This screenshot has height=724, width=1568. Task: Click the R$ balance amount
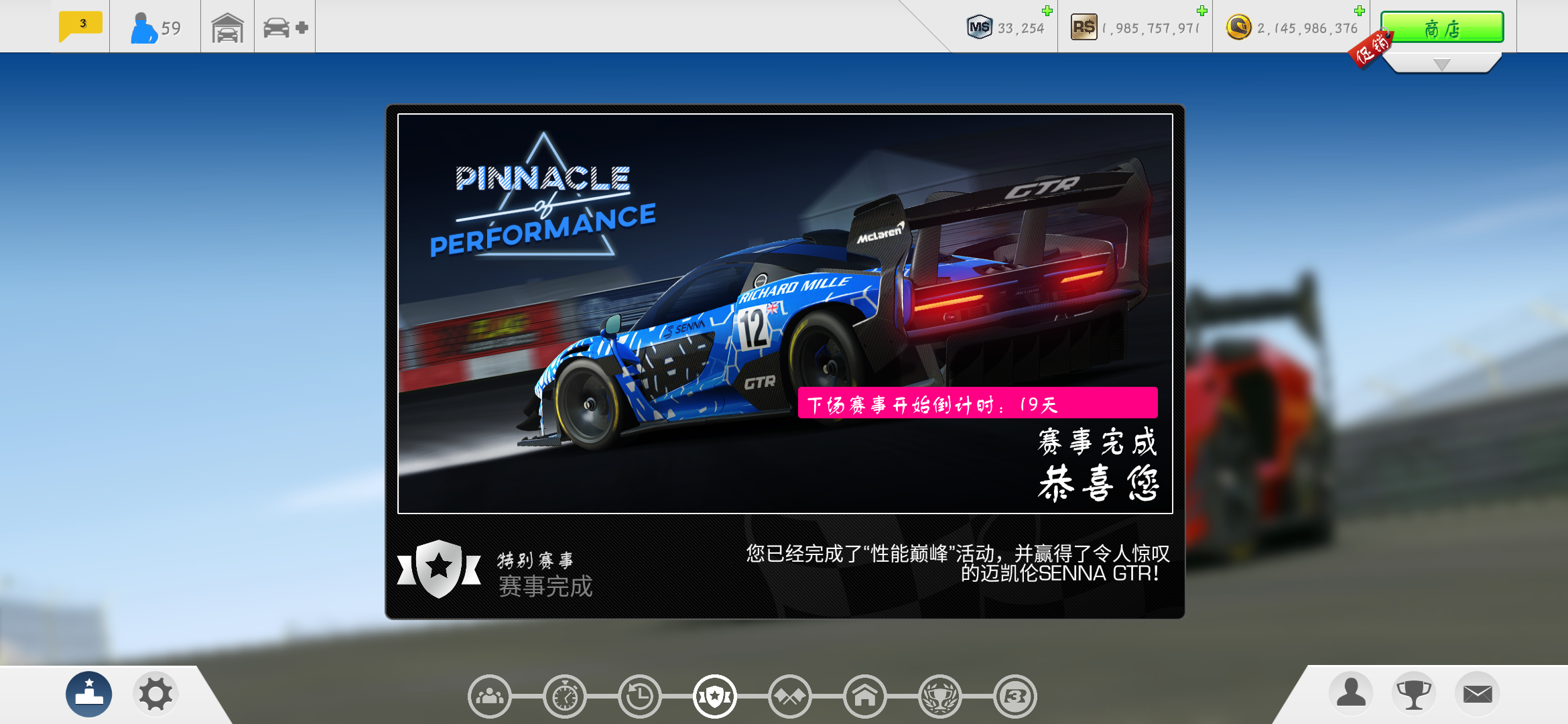[1151, 28]
